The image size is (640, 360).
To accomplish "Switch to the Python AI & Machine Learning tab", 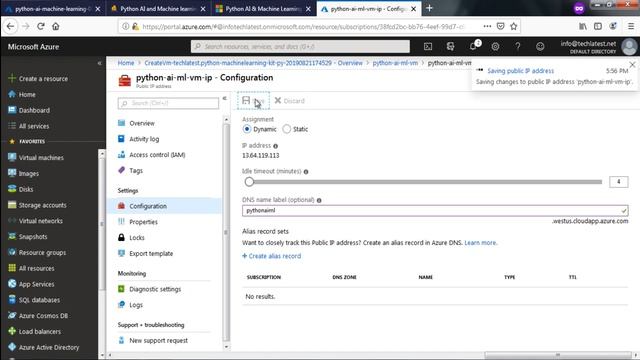I will [x=264, y=9].
